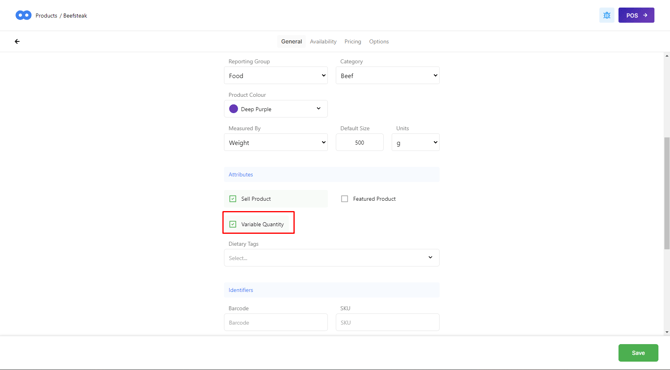Uncheck the Variable Quantity checkbox

coord(233,224)
